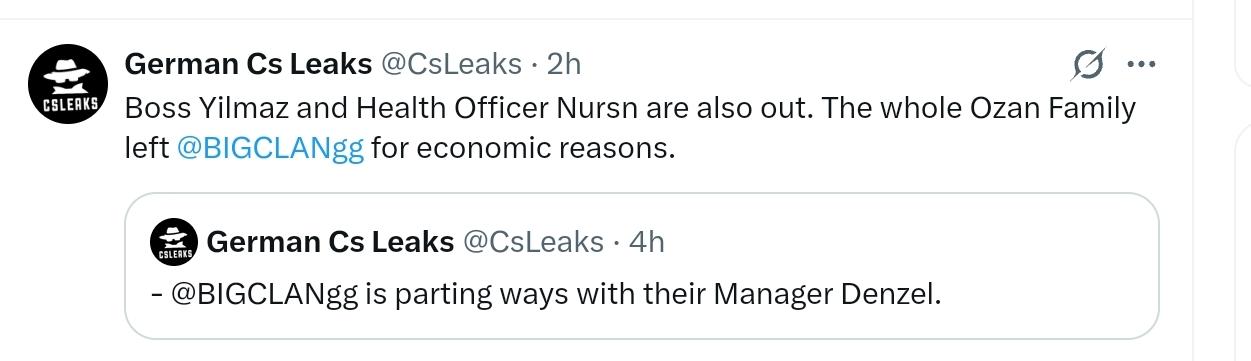Open the Grok explain icon on the tweet
Image resolution: width=1251 pixels, height=361 pixels.
click(x=1087, y=66)
